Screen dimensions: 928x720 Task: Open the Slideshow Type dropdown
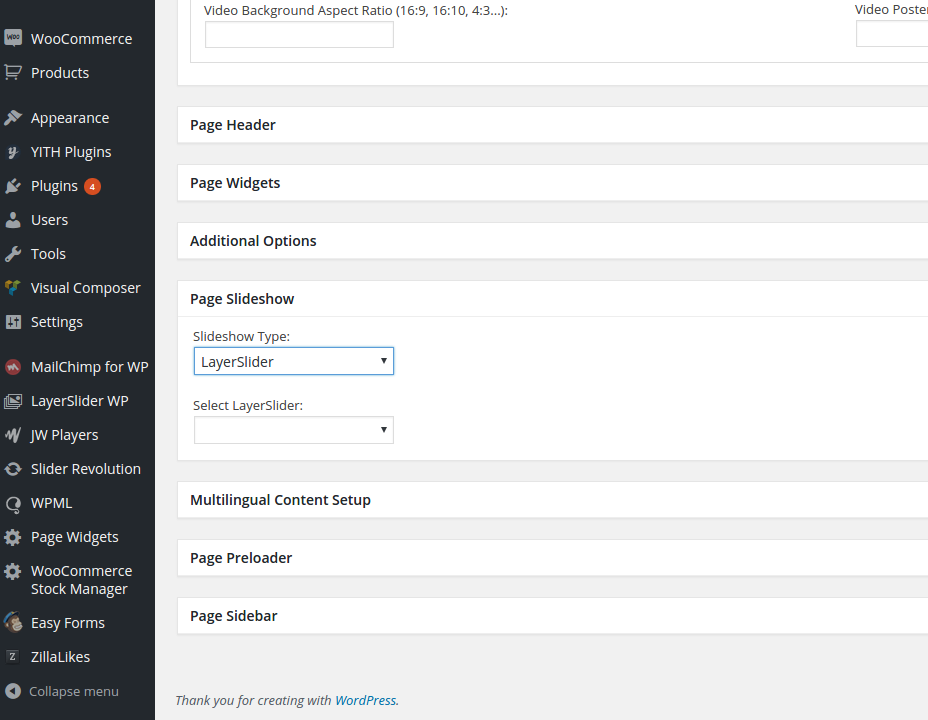pyautogui.click(x=293, y=361)
